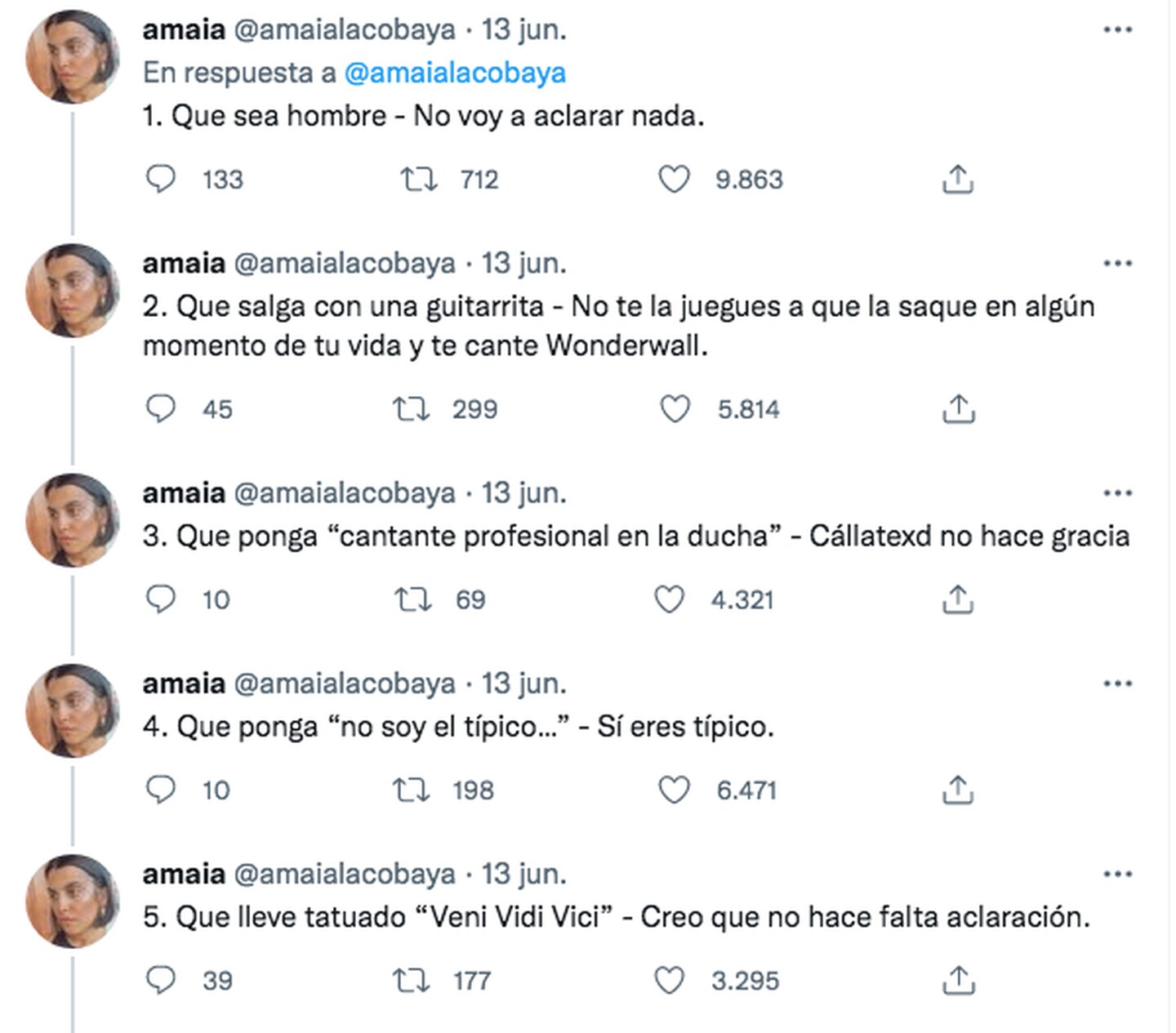Open the 13 jun. timestamp on first tweet
The image size is (1176, 1033).
pyautogui.click(x=523, y=30)
